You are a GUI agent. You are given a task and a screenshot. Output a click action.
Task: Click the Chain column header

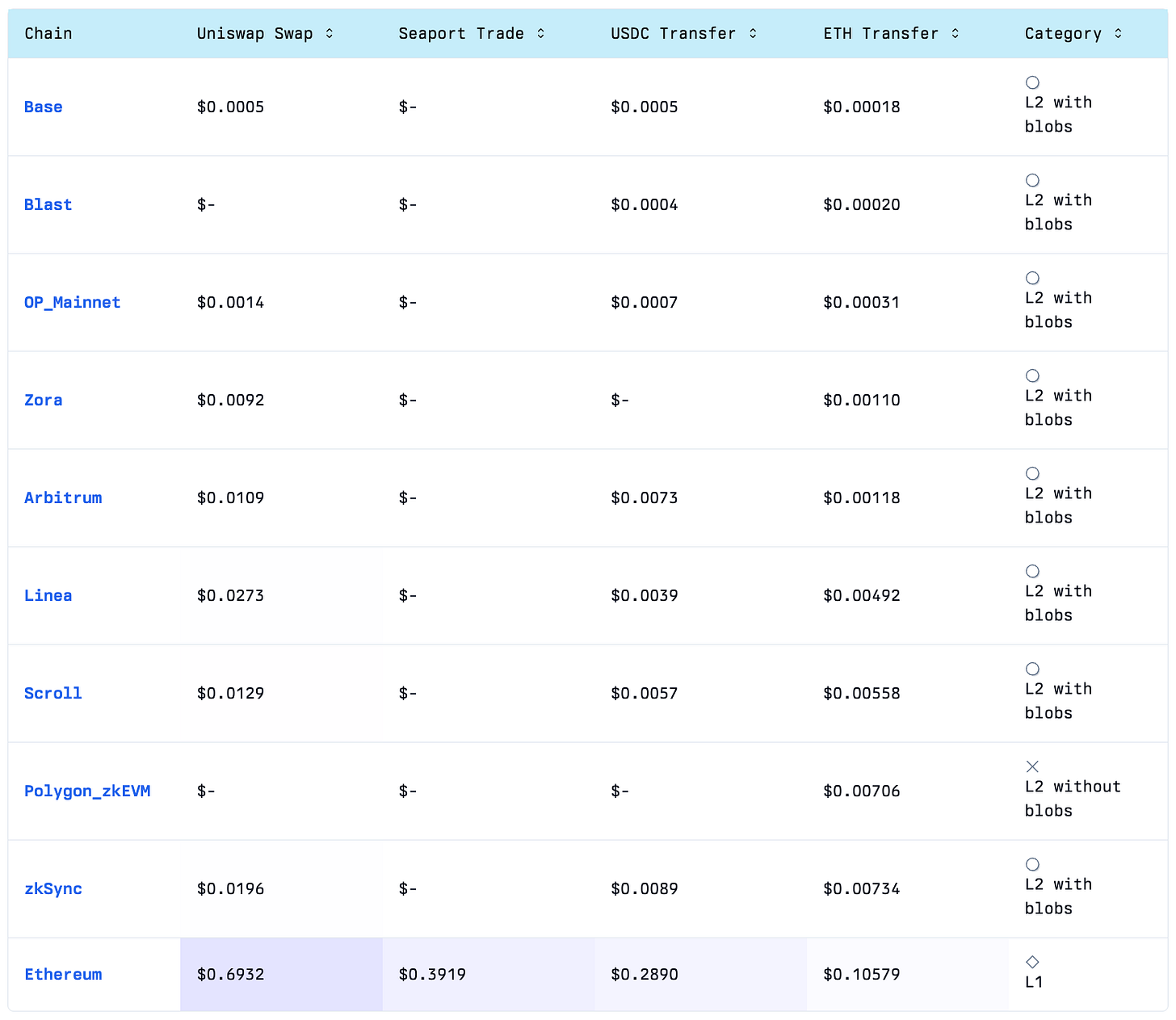click(x=48, y=33)
